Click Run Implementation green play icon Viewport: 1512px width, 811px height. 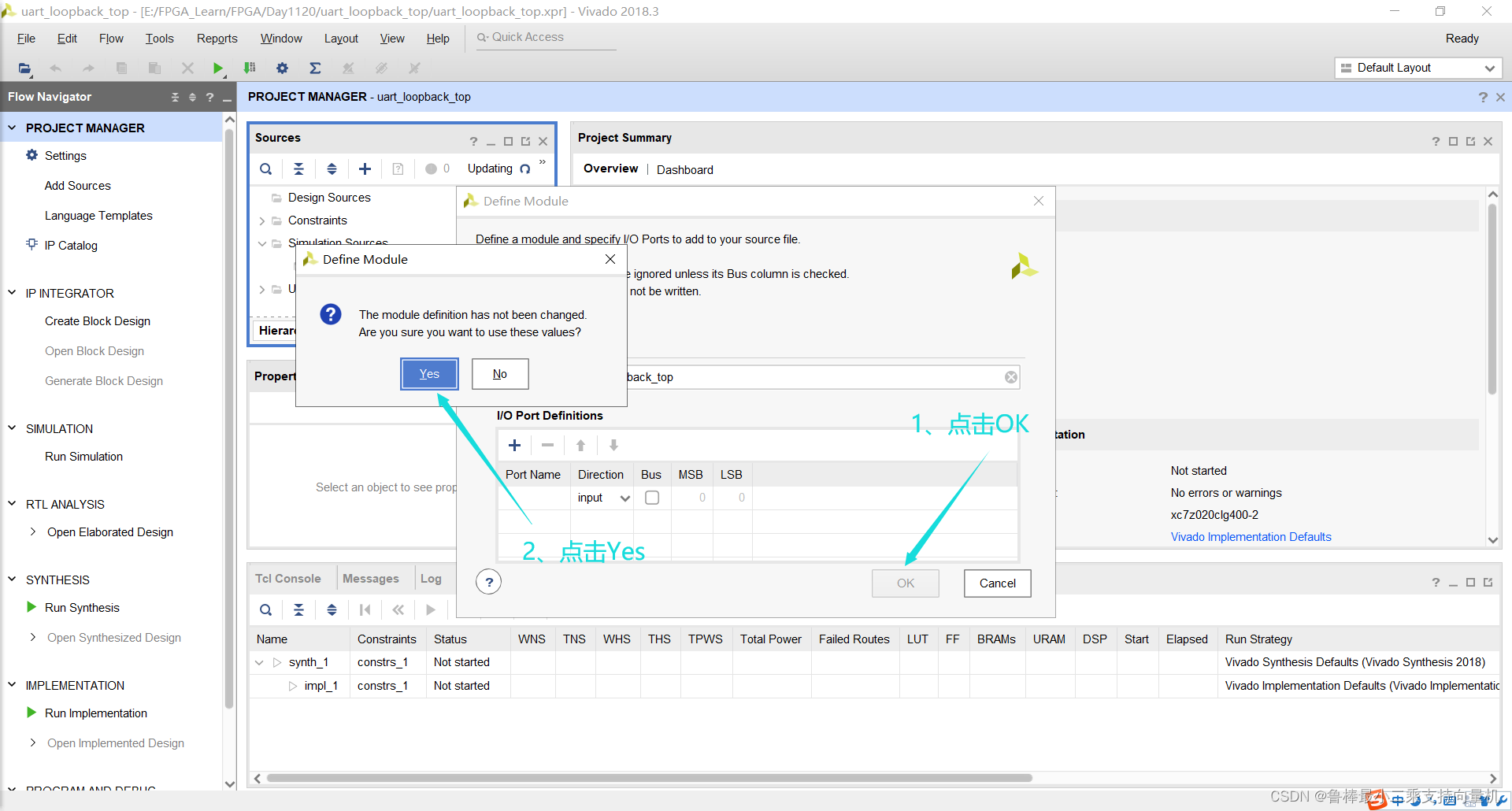(x=31, y=713)
